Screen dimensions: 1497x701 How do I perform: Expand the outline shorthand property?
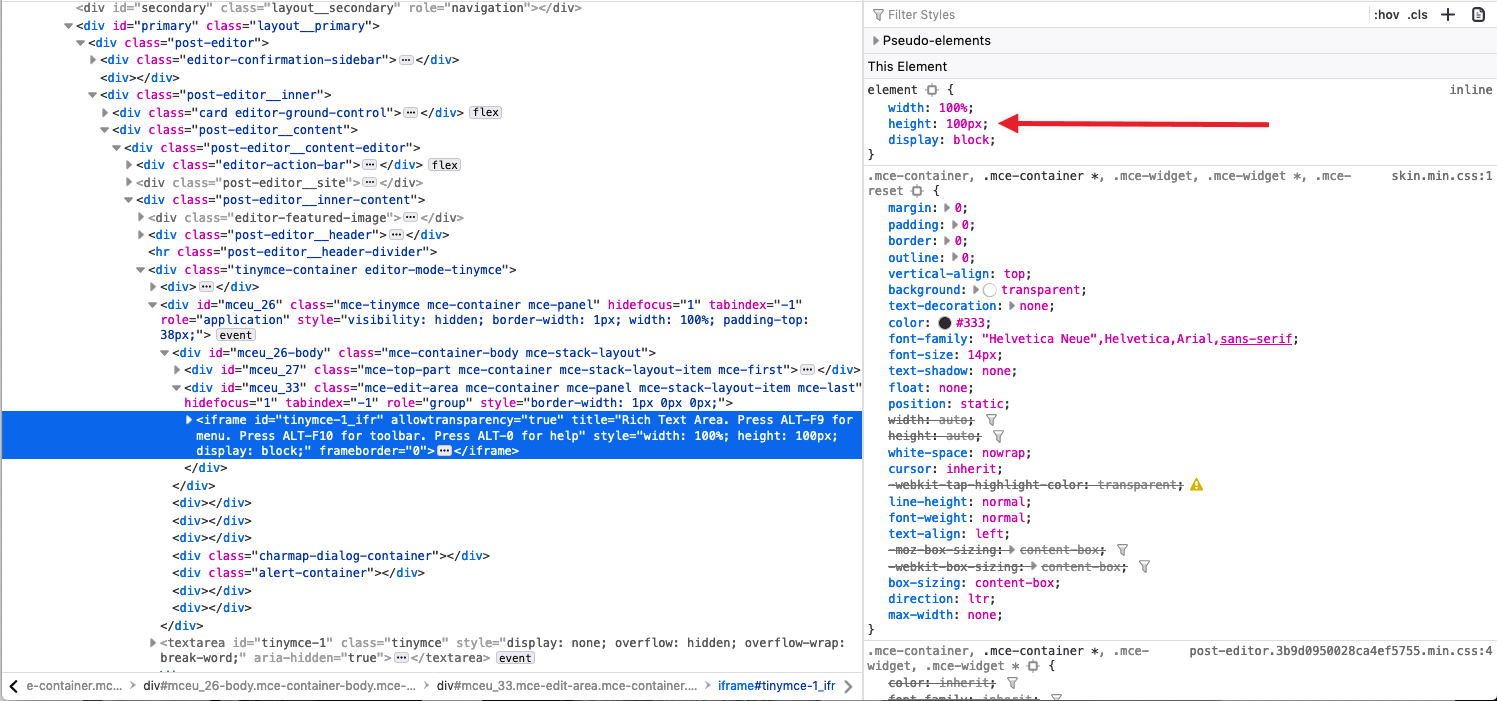pos(956,257)
